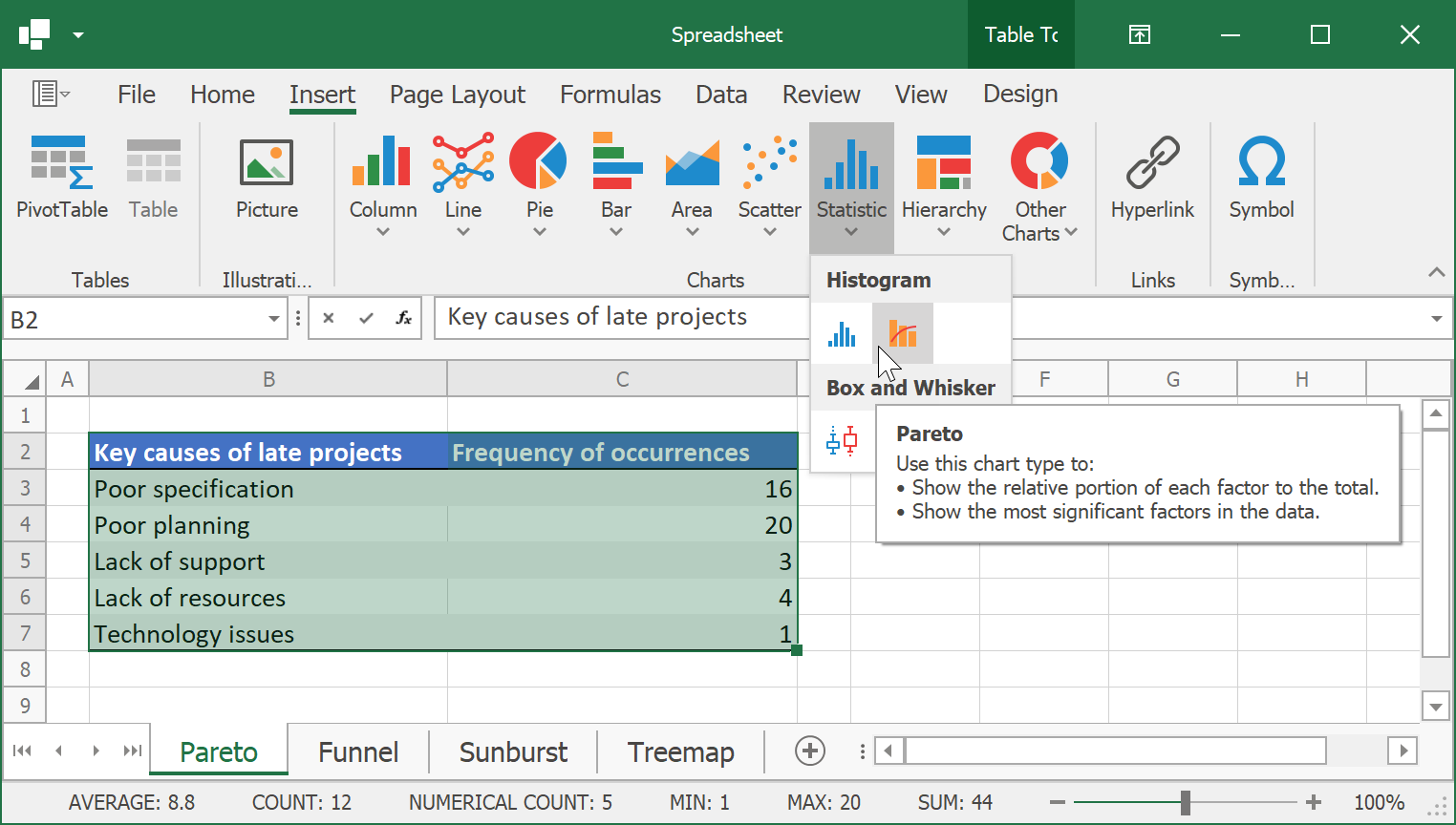The height and width of the screenshot is (825, 1456).
Task: Open the Formulas ribbon tab
Action: click(x=610, y=95)
